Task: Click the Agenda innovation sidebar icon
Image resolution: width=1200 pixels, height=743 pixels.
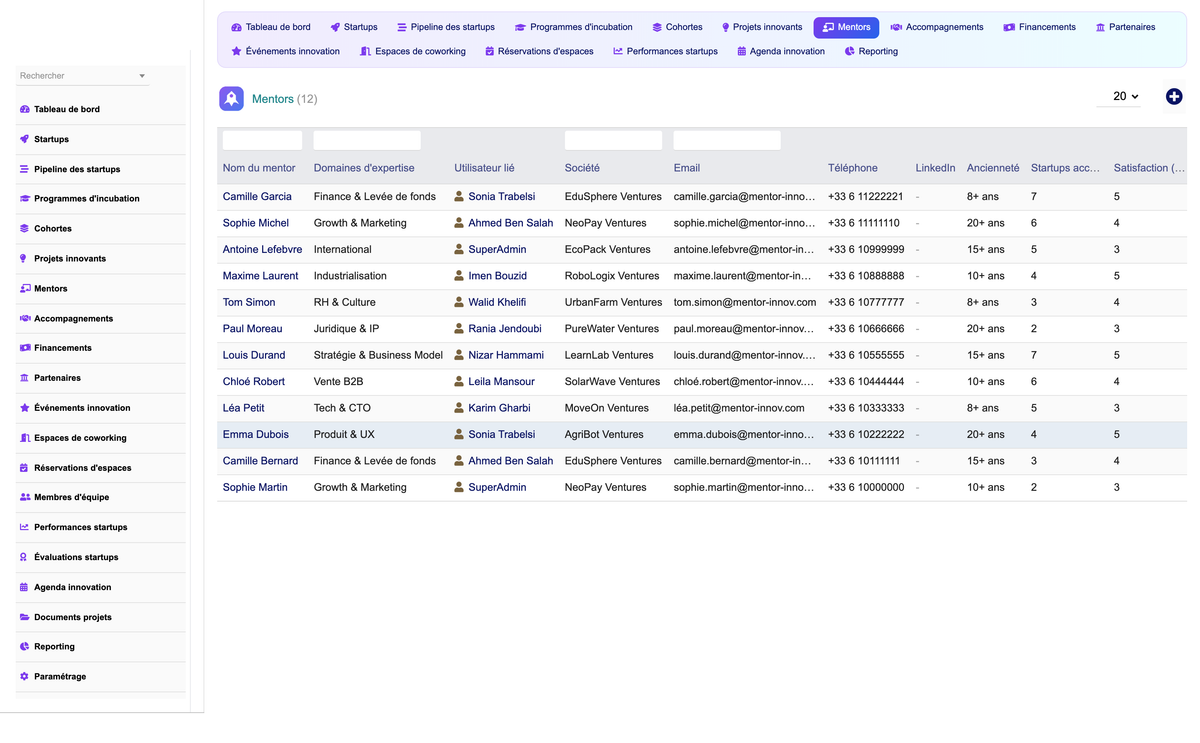Action: (25, 587)
